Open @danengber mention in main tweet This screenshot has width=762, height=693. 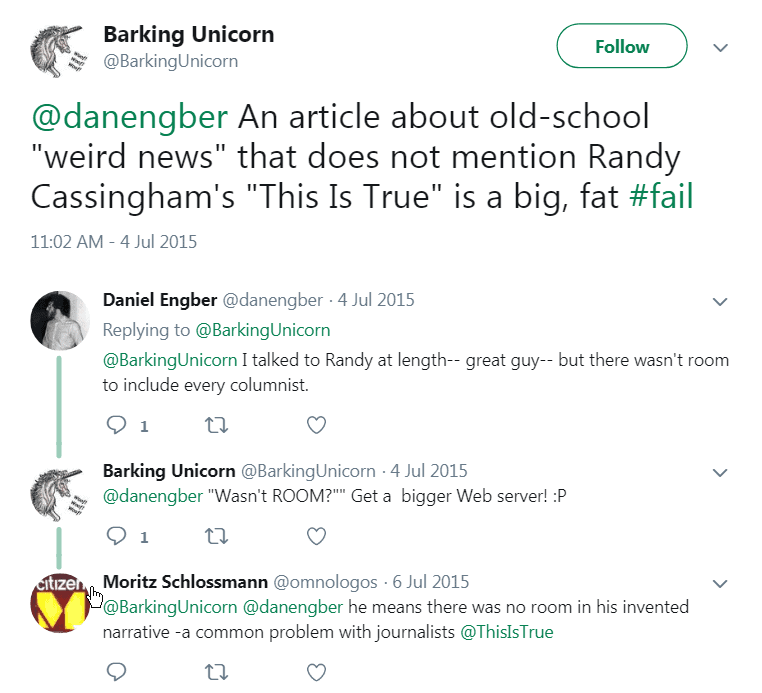(130, 117)
